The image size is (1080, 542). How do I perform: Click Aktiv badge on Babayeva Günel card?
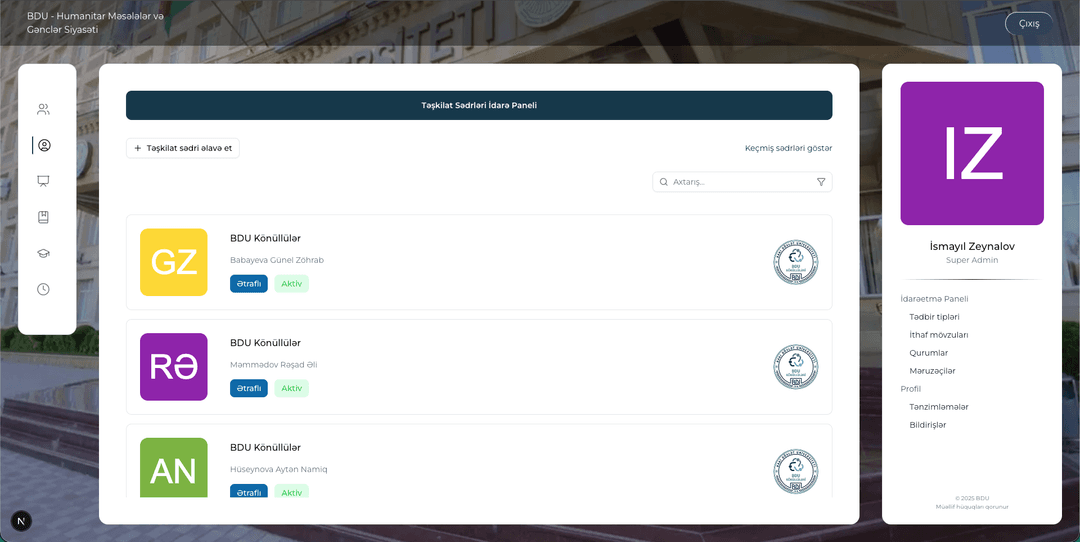coord(291,284)
